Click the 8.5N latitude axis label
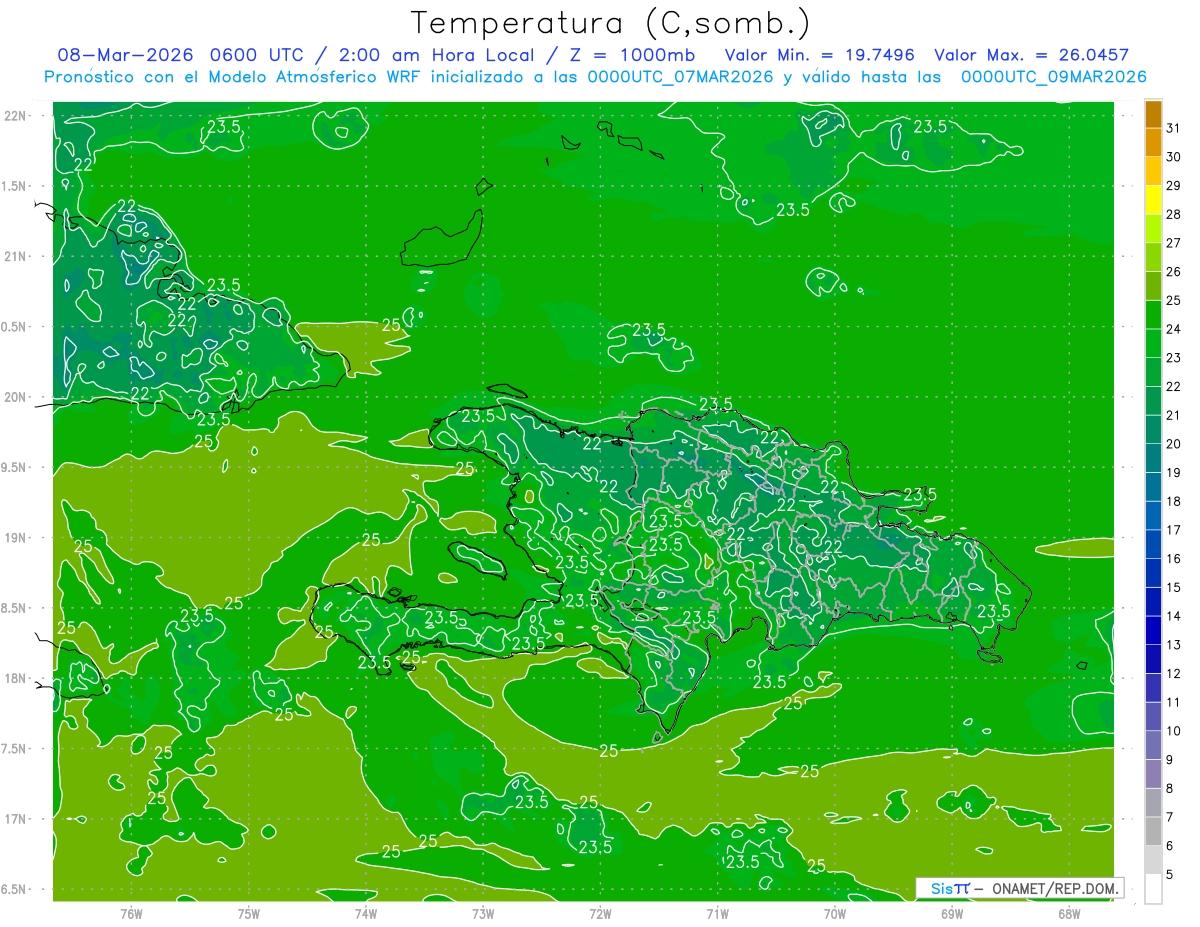The width and height of the screenshot is (1200, 927). coord(14,608)
